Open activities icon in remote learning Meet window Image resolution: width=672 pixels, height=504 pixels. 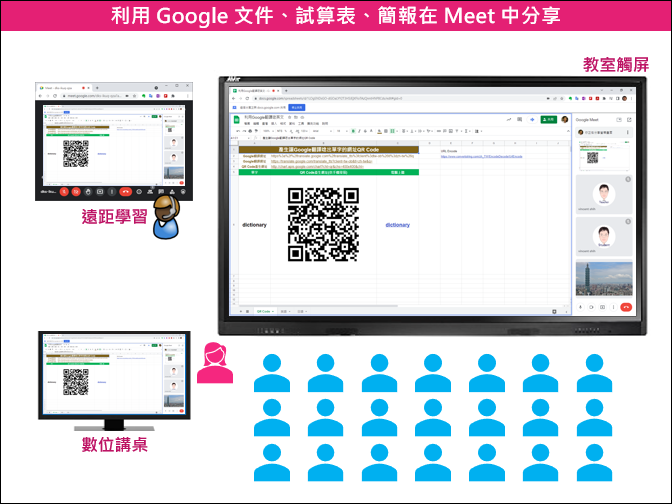(172, 192)
